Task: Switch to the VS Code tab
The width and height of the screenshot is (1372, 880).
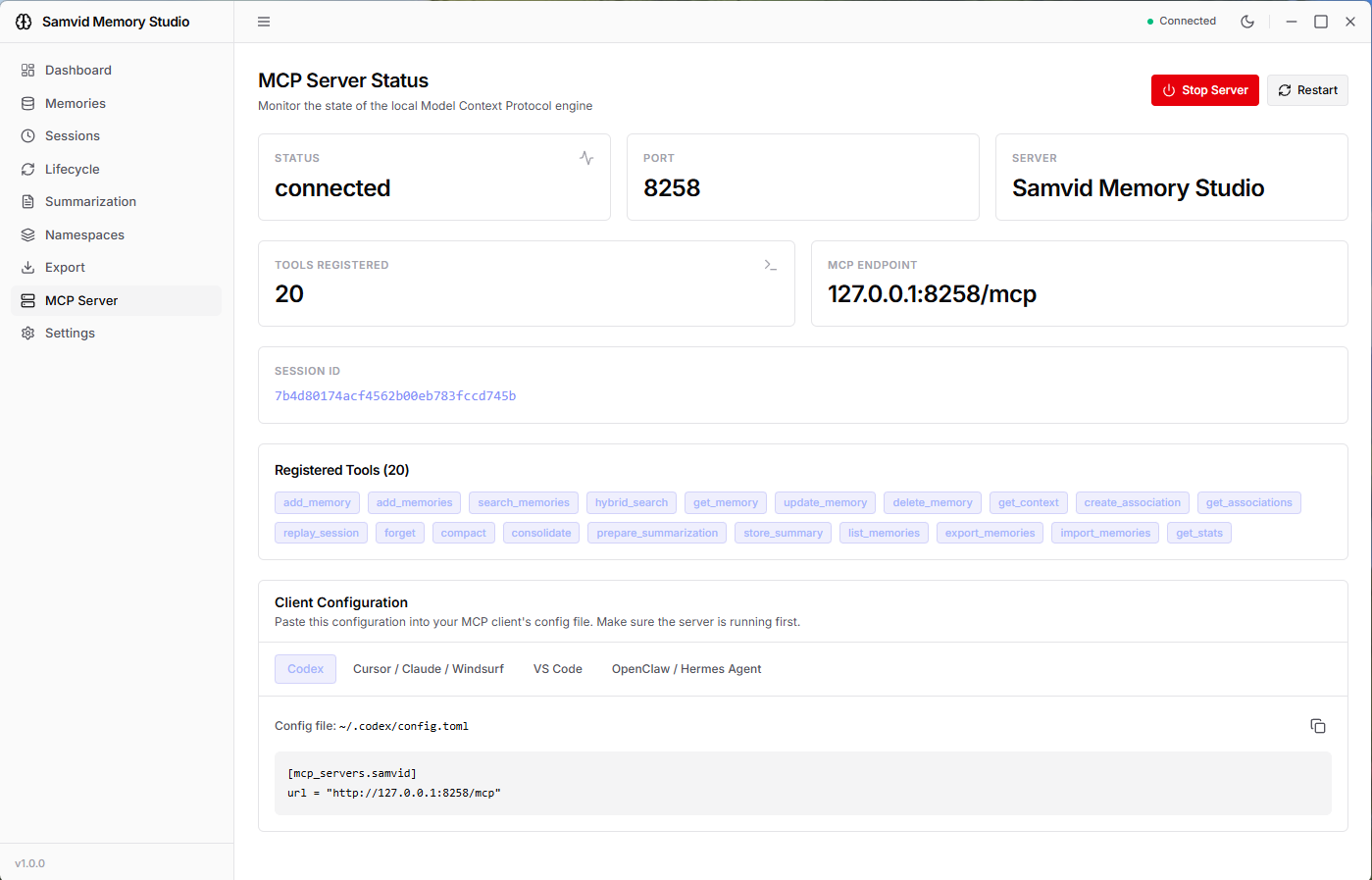Action: [x=558, y=669]
